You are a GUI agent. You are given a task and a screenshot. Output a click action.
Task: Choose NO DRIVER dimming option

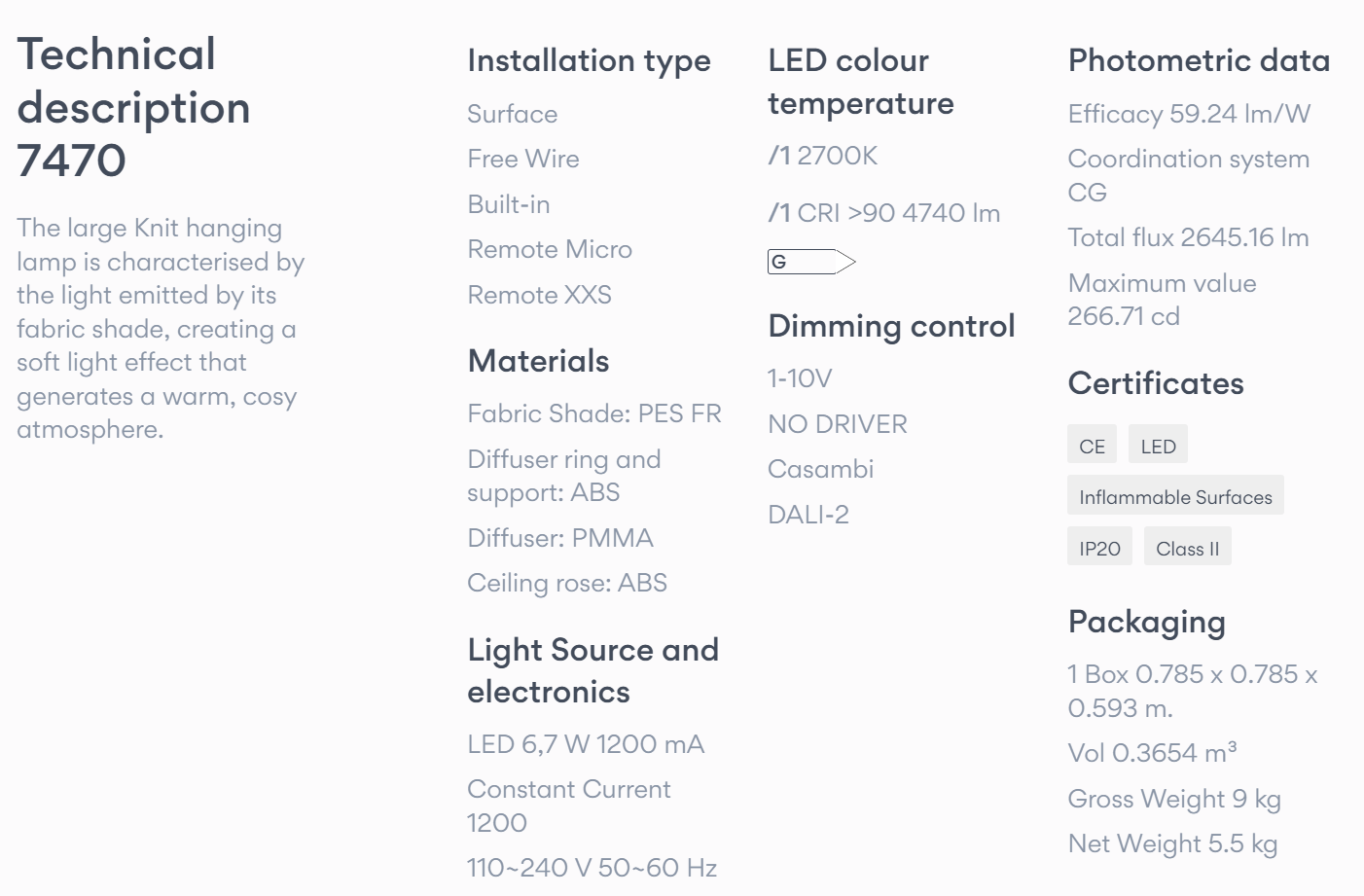(838, 424)
